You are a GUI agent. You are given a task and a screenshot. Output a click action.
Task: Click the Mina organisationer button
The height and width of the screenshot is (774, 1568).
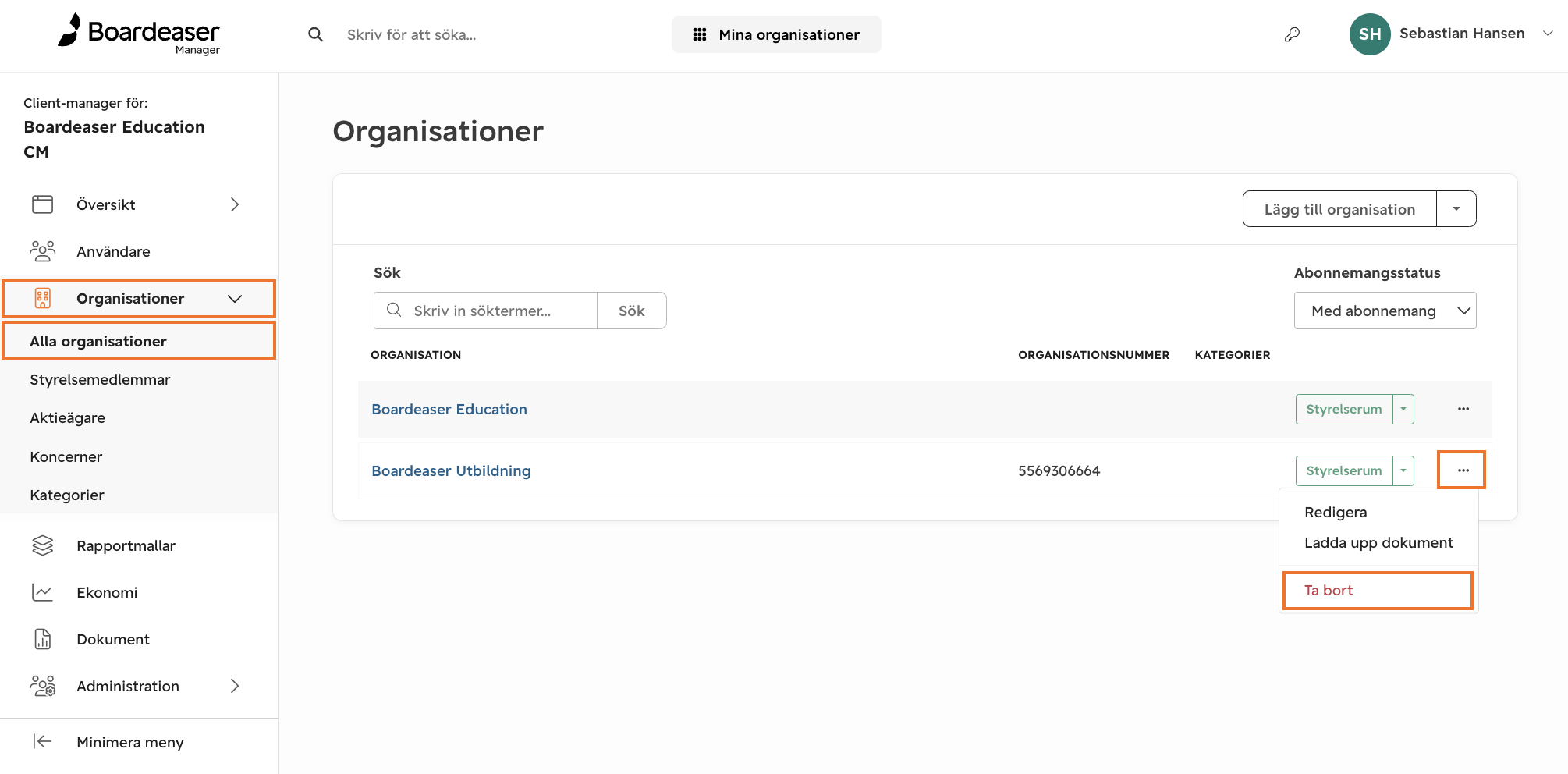(776, 34)
